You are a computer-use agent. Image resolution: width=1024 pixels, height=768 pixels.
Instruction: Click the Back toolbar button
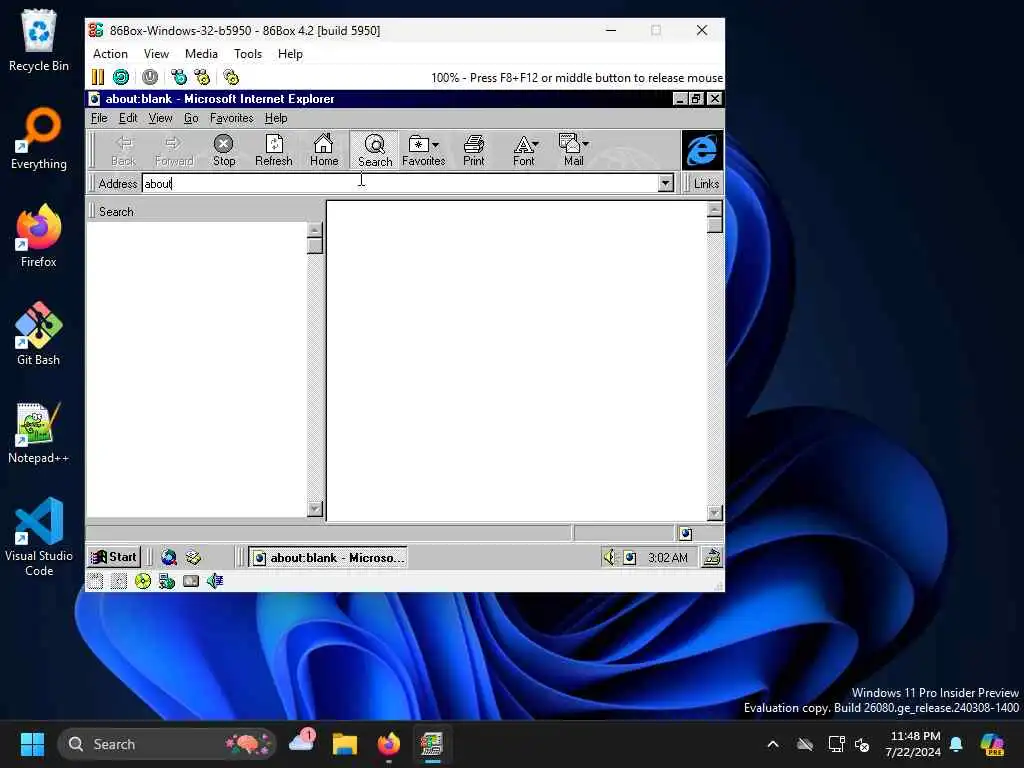click(x=123, y=150)
